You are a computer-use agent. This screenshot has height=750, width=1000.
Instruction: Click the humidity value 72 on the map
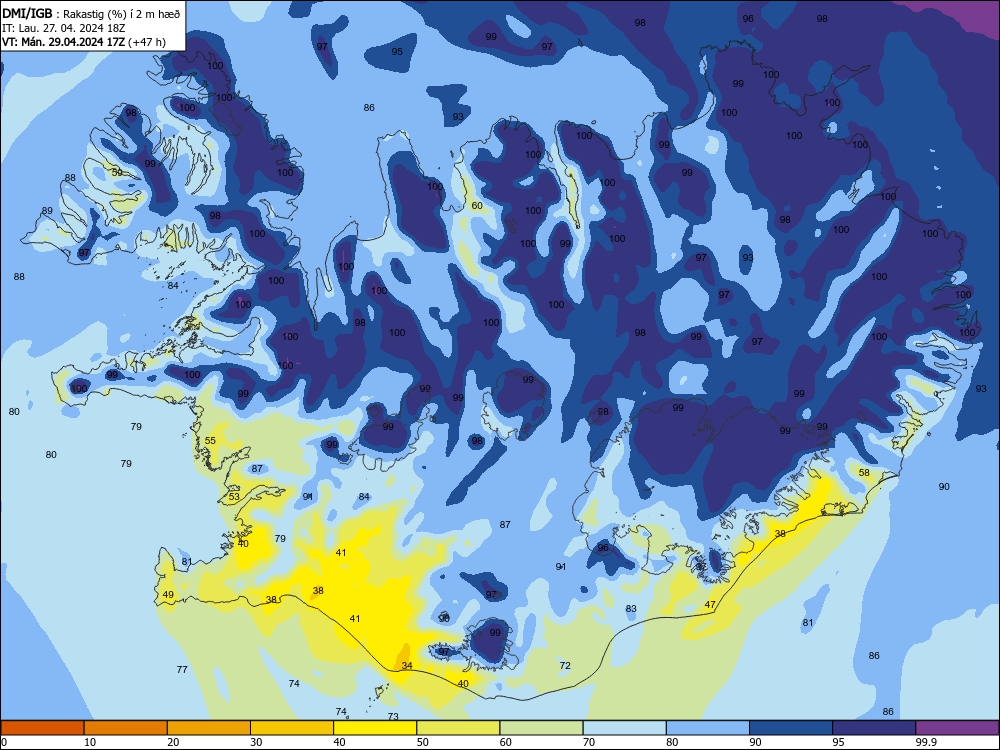coord(565,665)
